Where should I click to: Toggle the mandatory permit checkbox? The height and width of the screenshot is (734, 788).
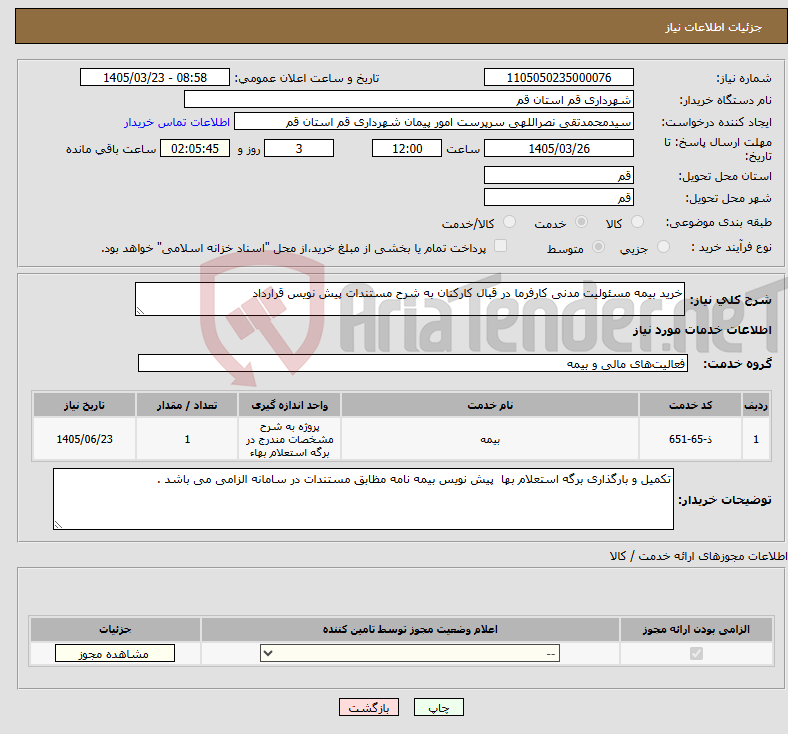tap(697, 654)
